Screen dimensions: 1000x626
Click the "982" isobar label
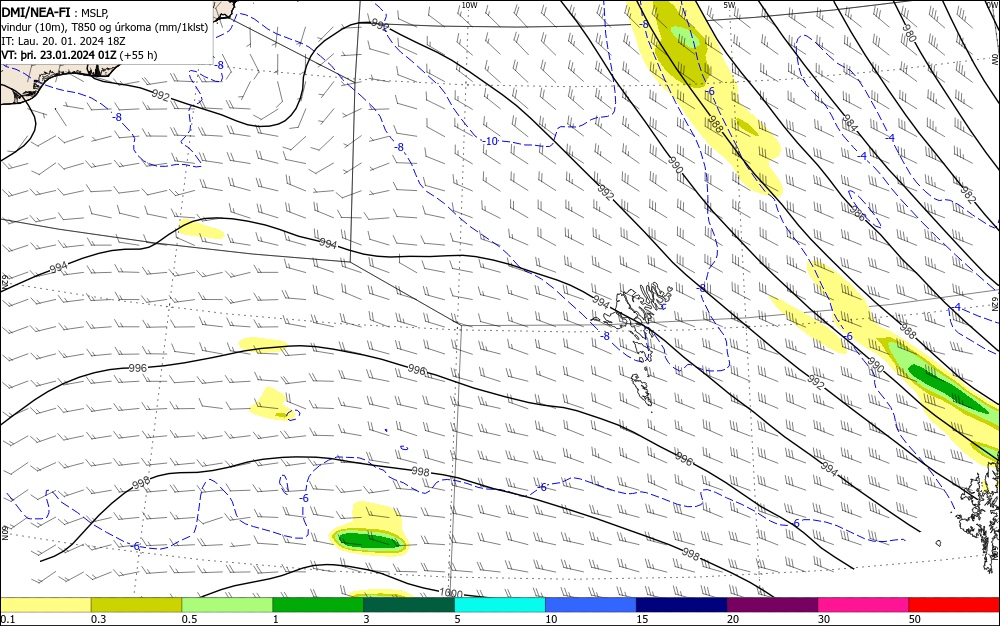(x=967, y=194)
